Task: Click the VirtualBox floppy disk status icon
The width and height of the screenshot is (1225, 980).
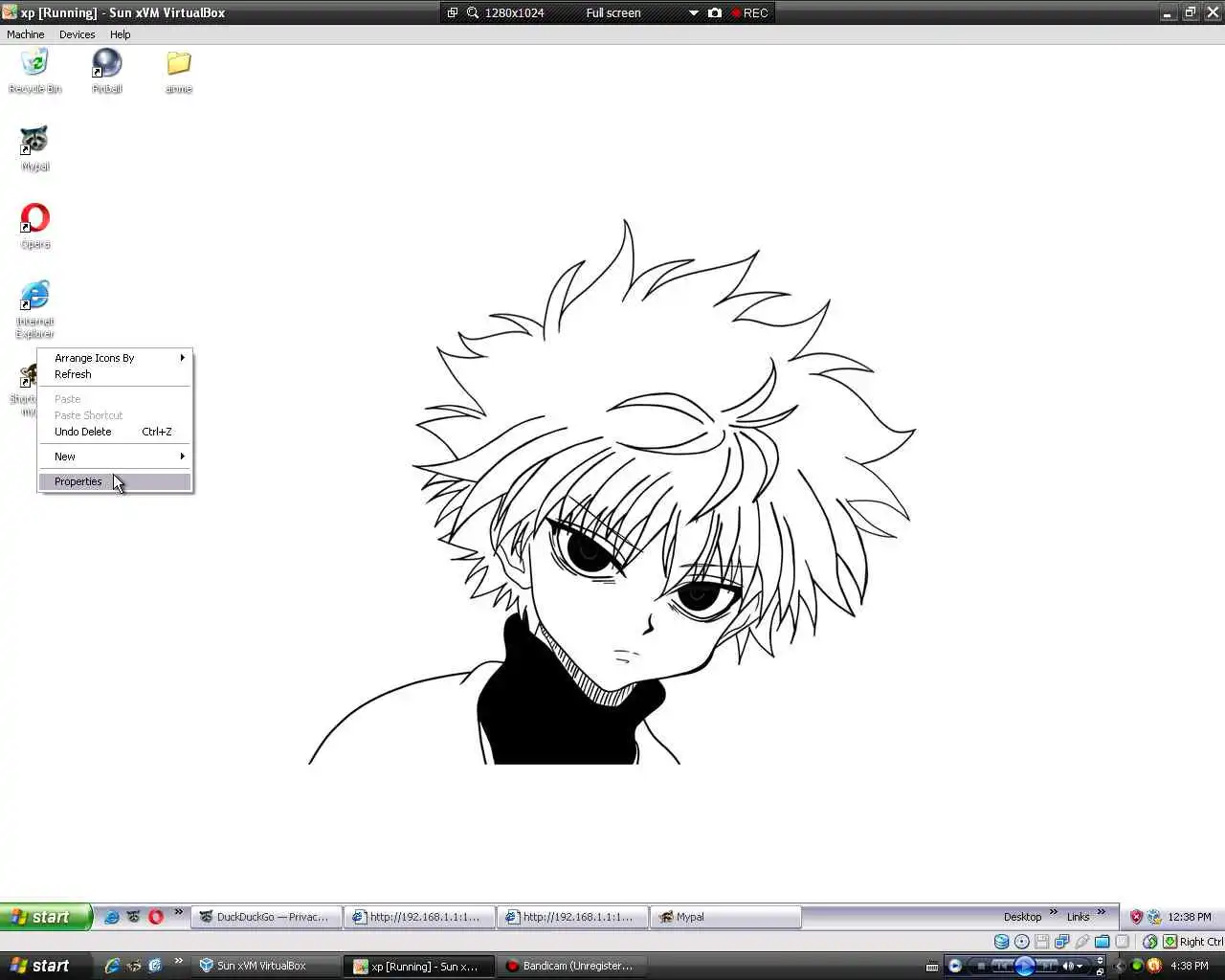Action: pyautogui.click(x=1042, y=942)
